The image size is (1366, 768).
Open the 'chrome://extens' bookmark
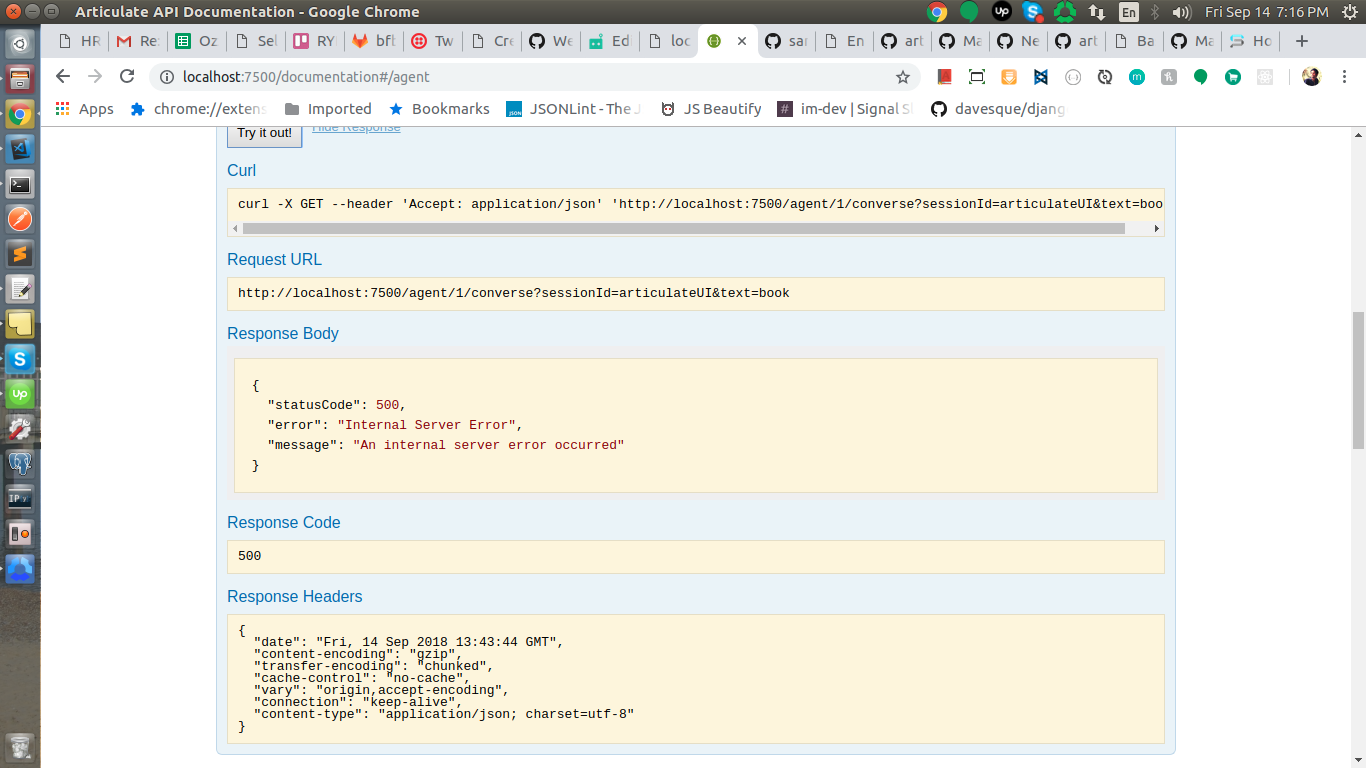[200, 109]
